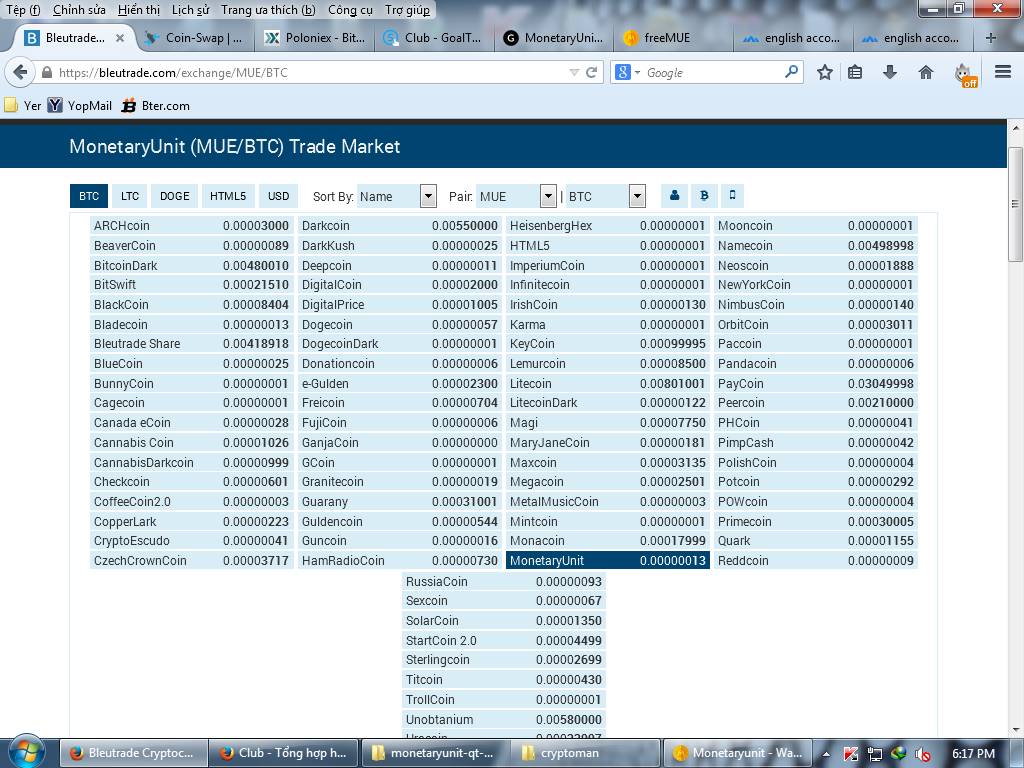Select the DOGE market tab

pyautogui.click(x=174, y=196)
